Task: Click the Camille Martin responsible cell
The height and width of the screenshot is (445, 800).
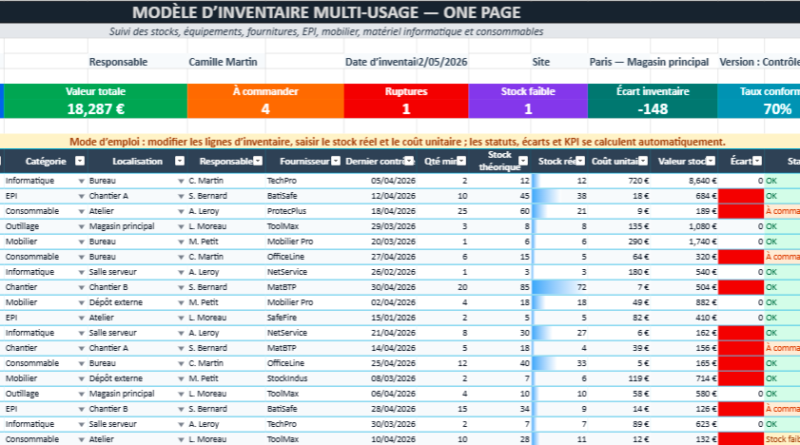Action: pos(226,62)
